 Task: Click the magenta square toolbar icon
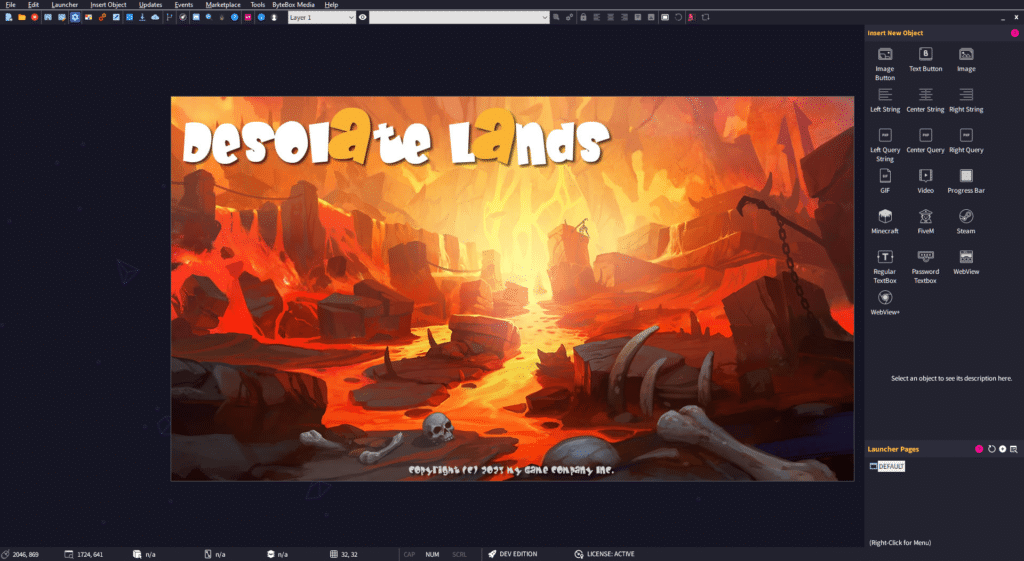pos(248,18)
